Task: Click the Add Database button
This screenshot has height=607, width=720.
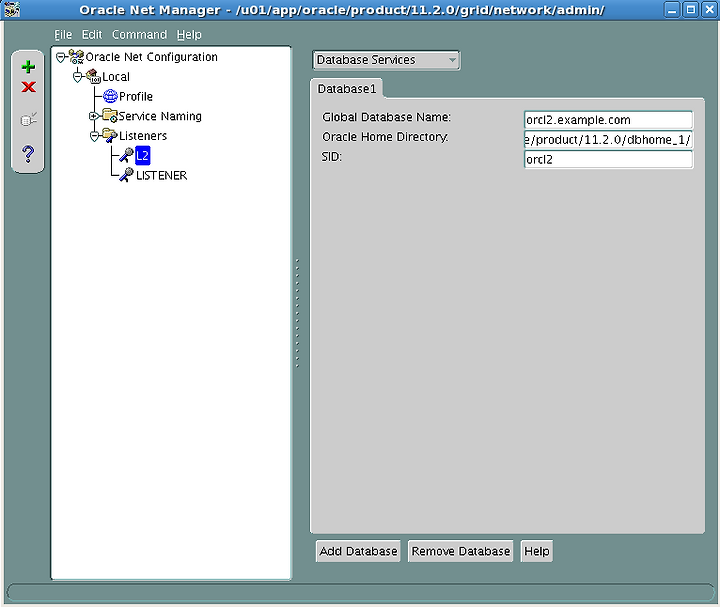Action: pyautogui.click(x=358, y=551)
